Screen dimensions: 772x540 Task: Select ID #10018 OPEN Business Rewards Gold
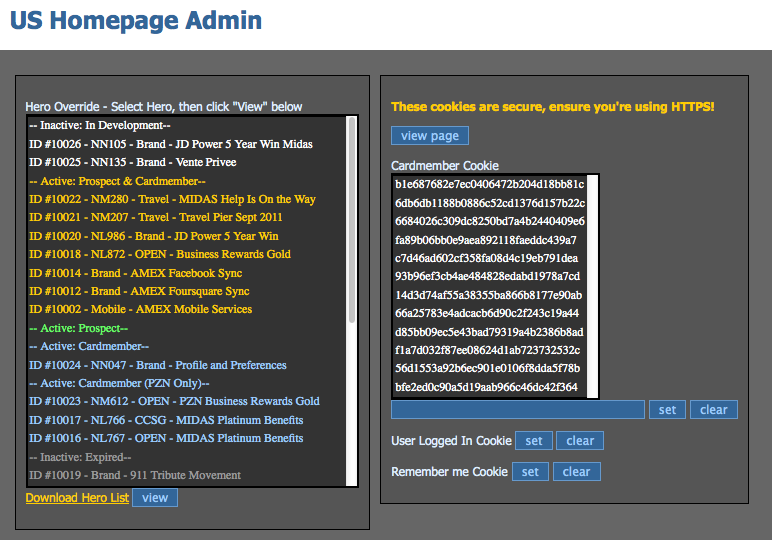click(x=159, y=254)
